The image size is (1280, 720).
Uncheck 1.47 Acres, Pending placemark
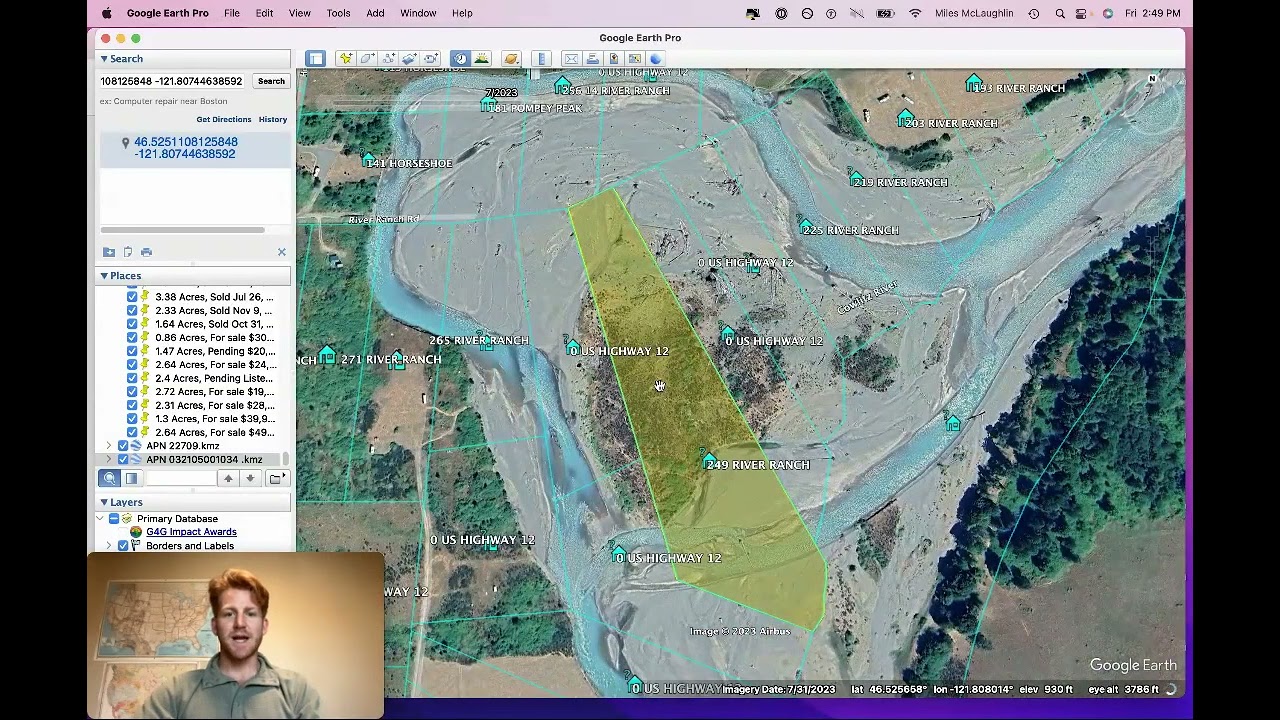pyautogui.click(x=132, y=351)
